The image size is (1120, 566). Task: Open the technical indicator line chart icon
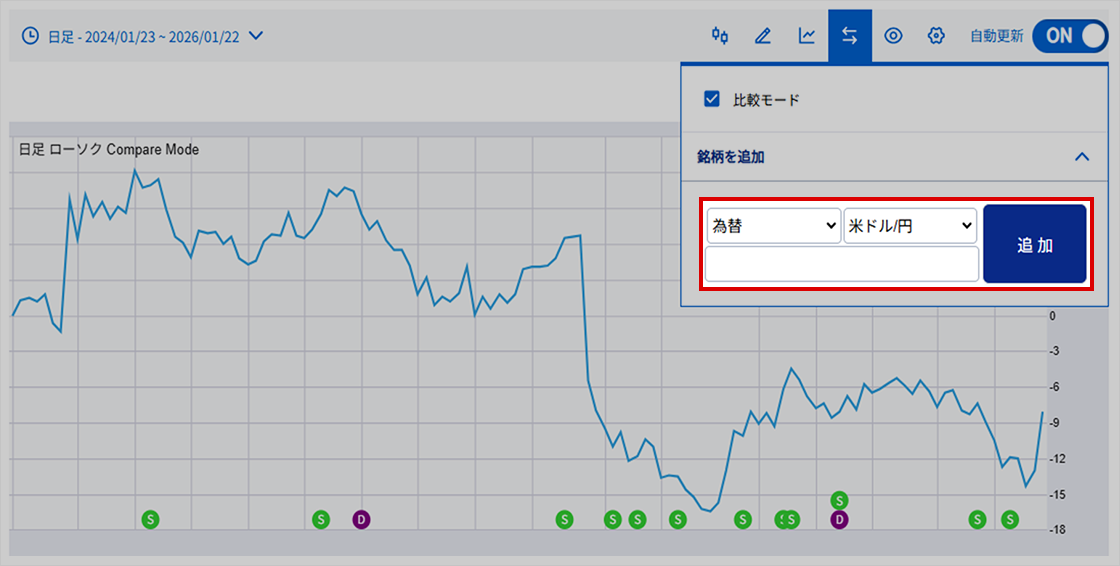pyautogui.click(x=807, y=36)
